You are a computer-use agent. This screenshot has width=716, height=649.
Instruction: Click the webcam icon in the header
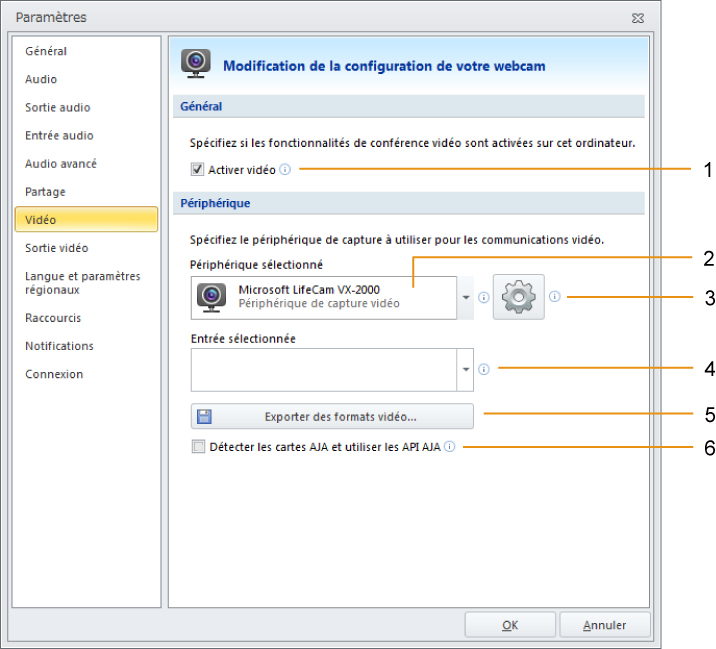click(x=196, y=63)
